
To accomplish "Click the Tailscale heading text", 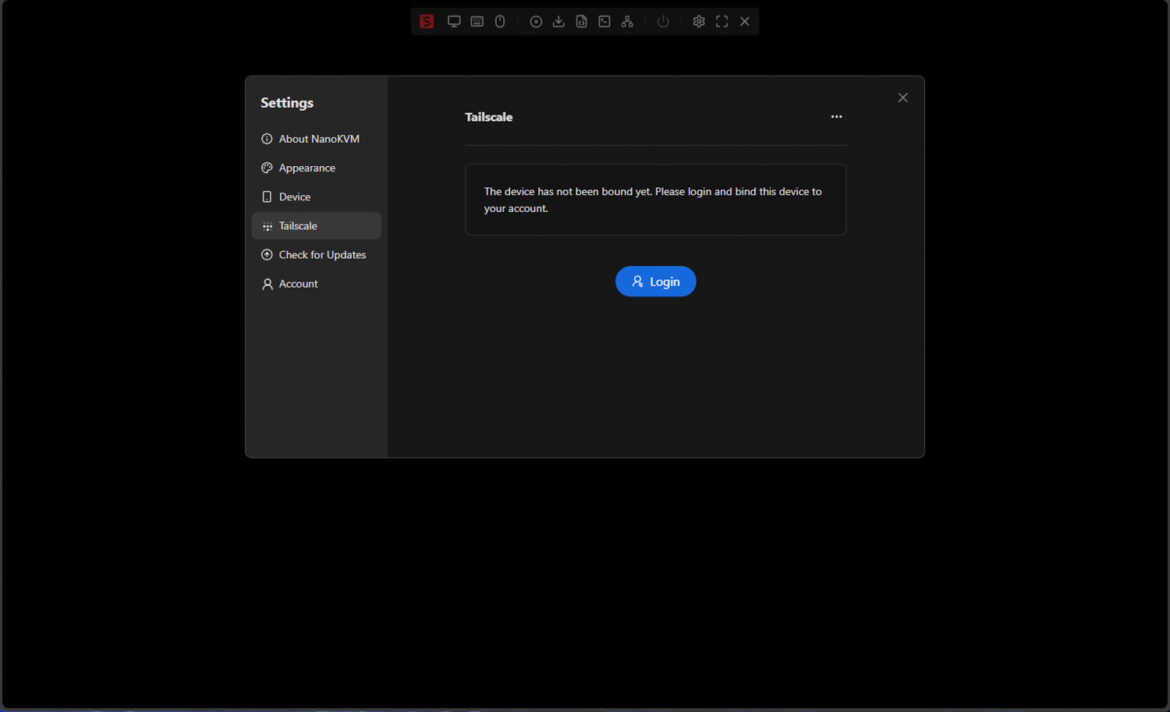I will 489,117.
